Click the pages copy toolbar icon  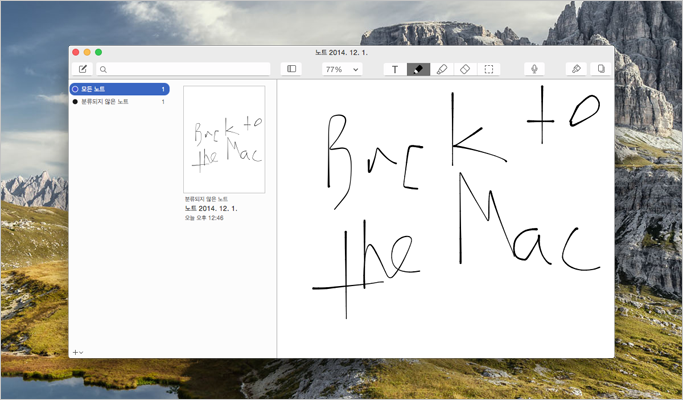pyautogui.click(x=601, y=69)
